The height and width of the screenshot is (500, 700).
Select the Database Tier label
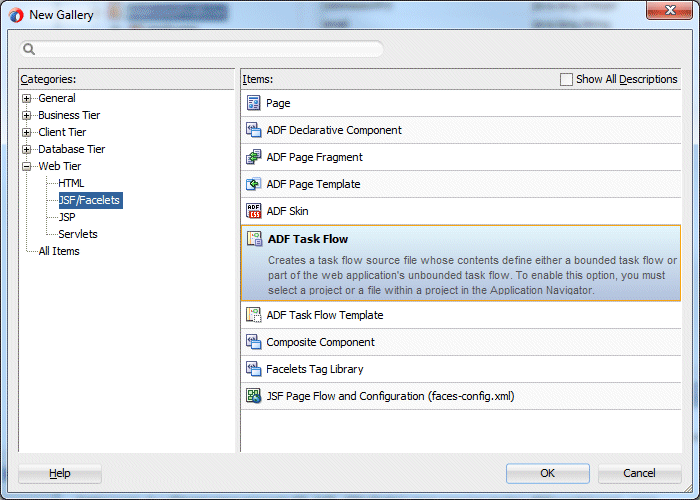point(71,149)
